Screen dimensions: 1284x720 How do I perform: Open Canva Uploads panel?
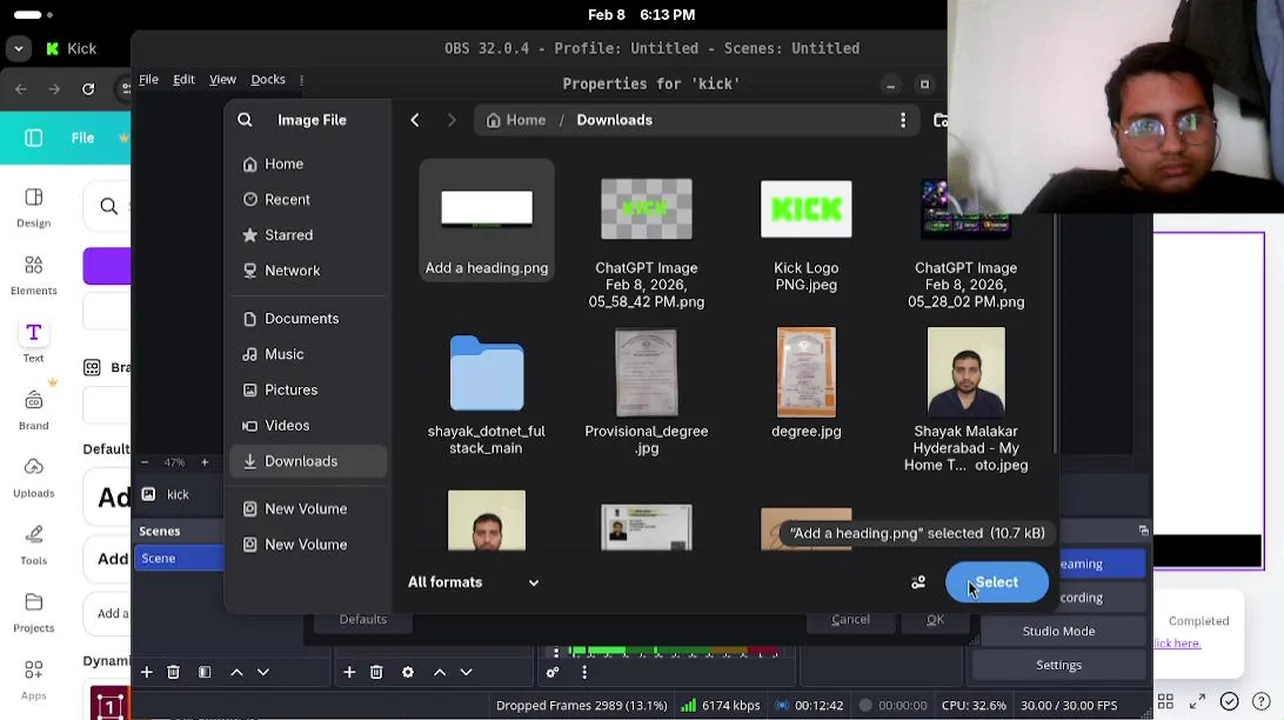(33, 478)
